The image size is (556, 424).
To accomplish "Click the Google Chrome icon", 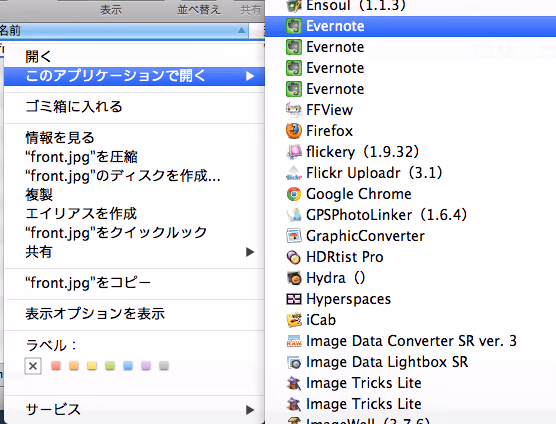I will [294, 194].
